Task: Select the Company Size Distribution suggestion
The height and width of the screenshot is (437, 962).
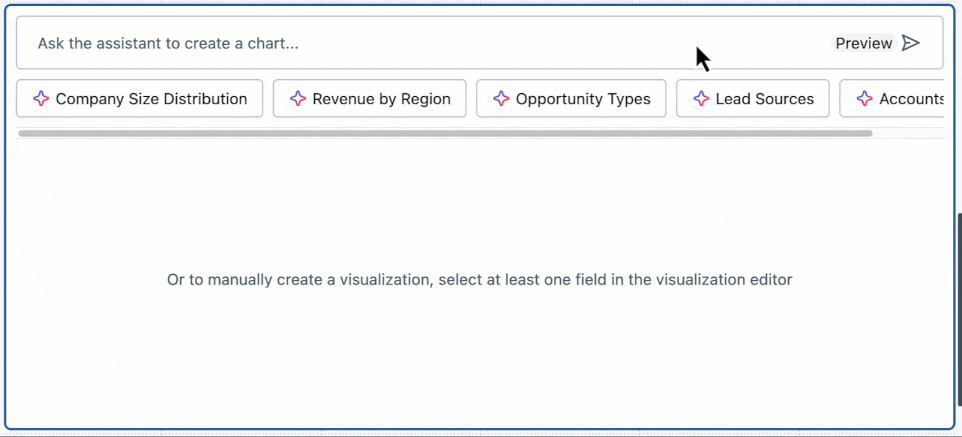Action: click(151, 99)
